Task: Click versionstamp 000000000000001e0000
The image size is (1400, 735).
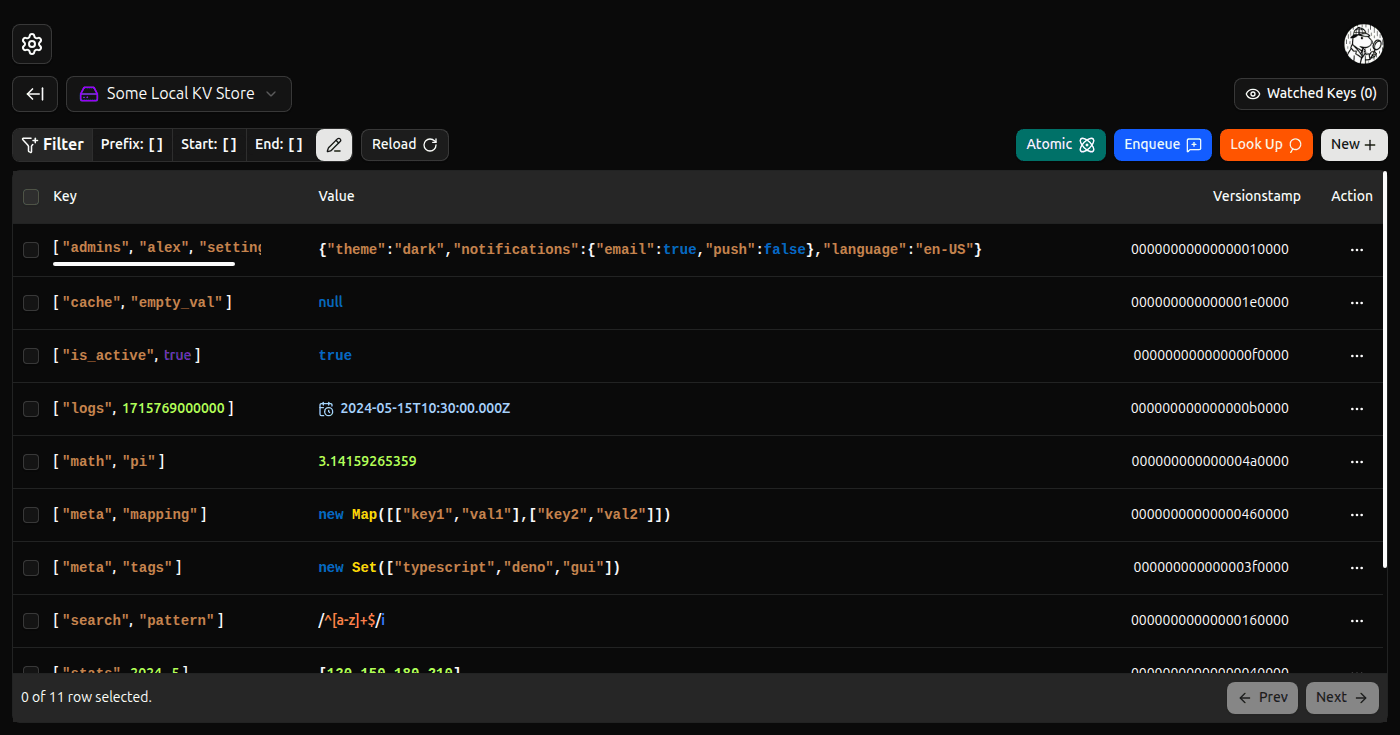Action: [1210, 302]
